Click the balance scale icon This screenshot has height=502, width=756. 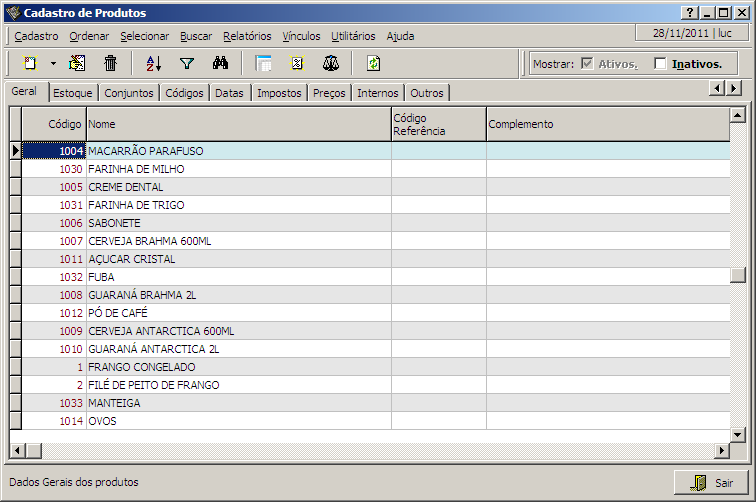(x=330, y=63)
